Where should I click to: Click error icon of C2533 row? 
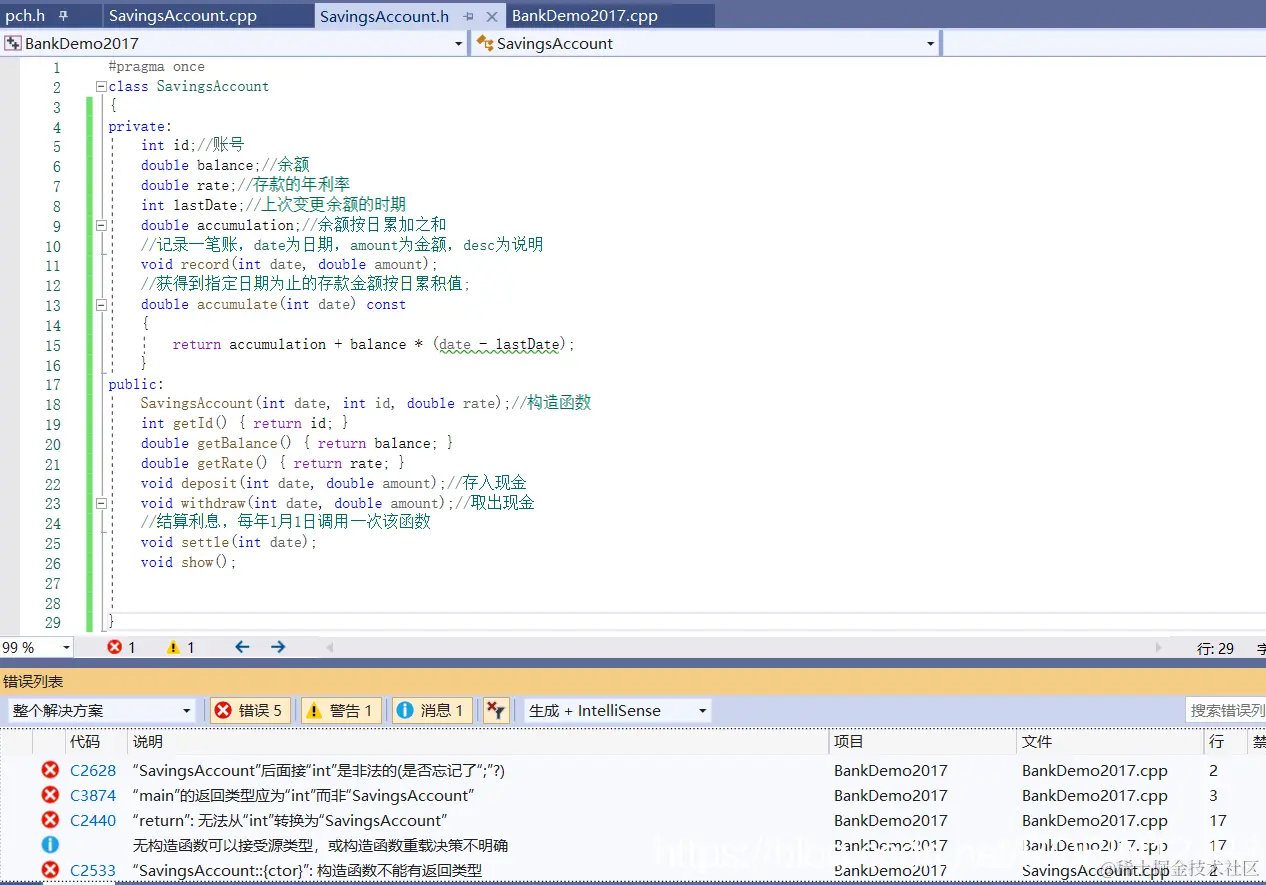(x=50, y=870)
